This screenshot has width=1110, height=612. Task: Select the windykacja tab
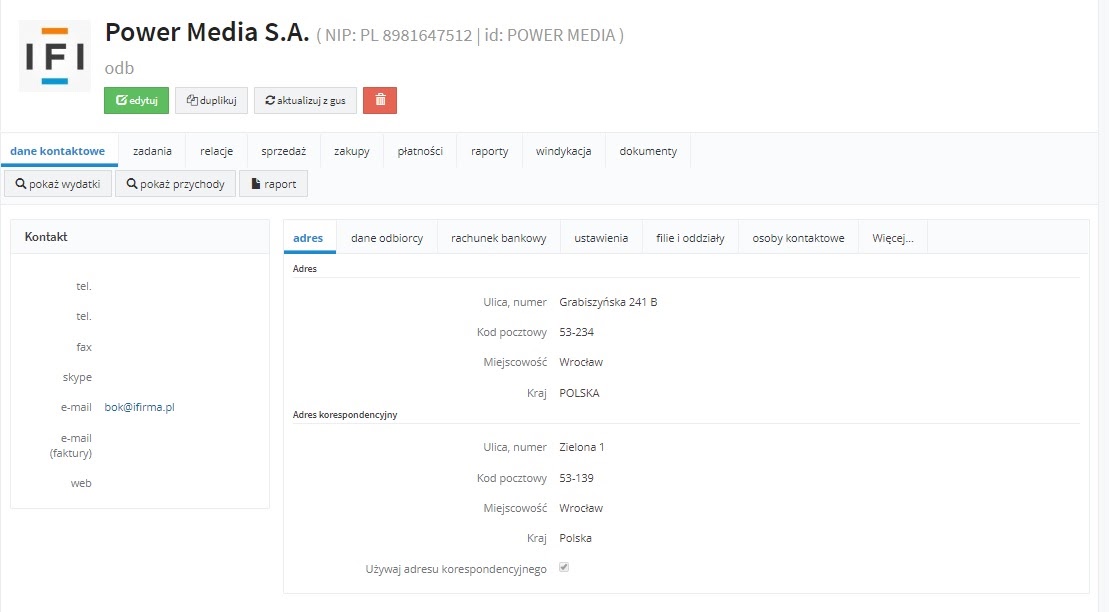(563, 151)
